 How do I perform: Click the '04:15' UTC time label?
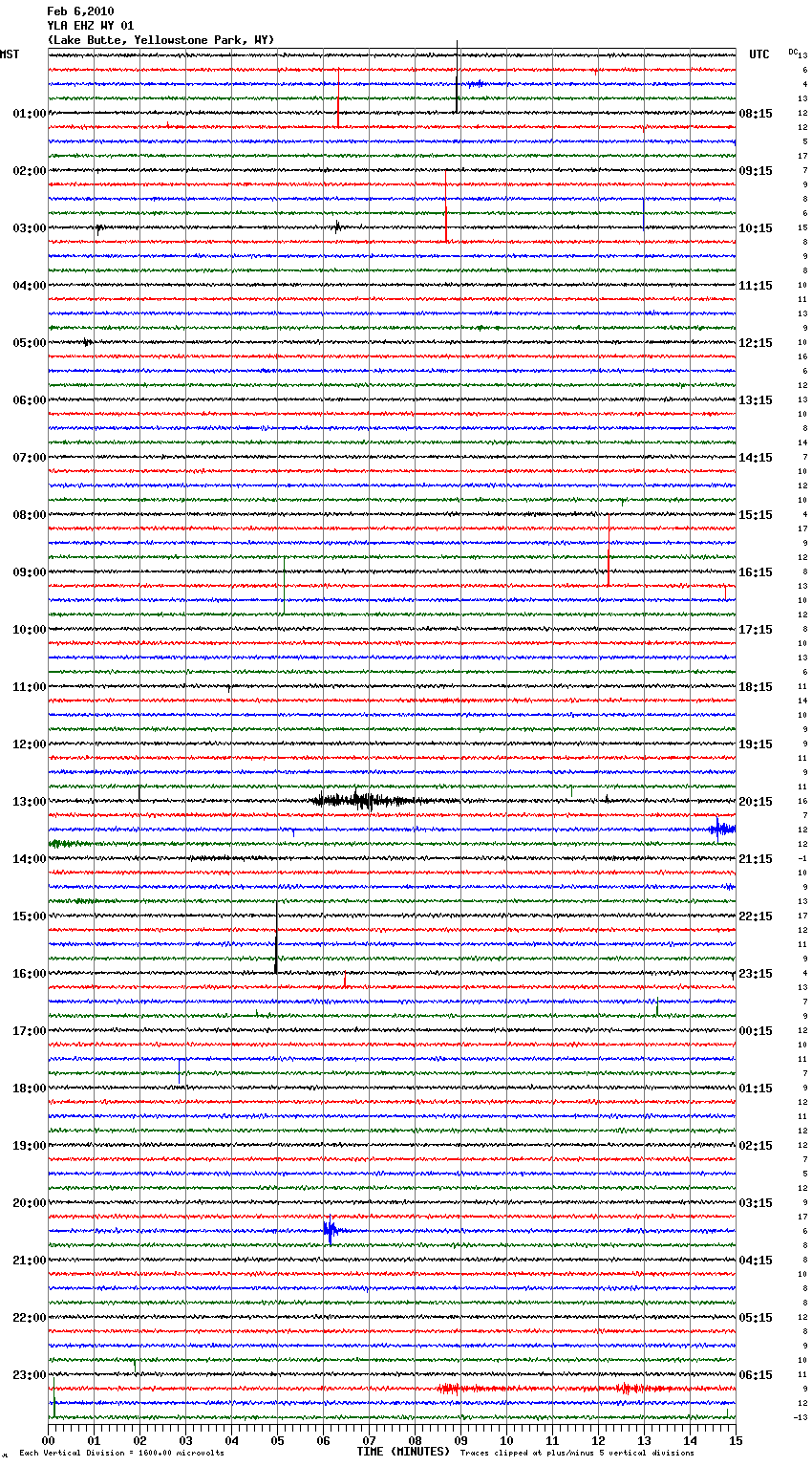756,1261
